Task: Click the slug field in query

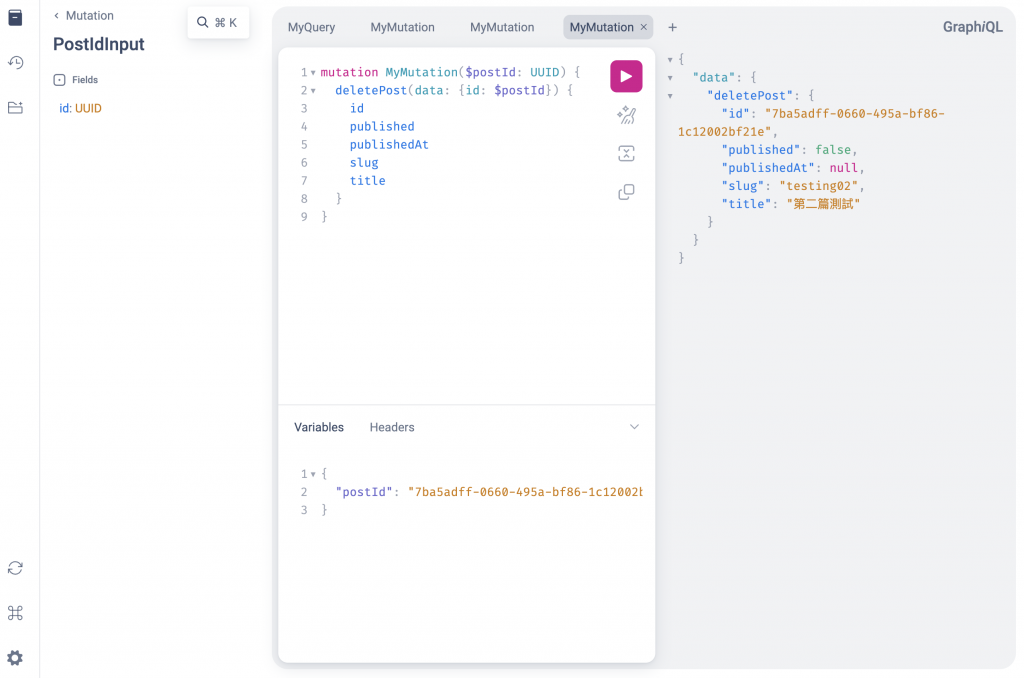Action: tap(364, 163)
